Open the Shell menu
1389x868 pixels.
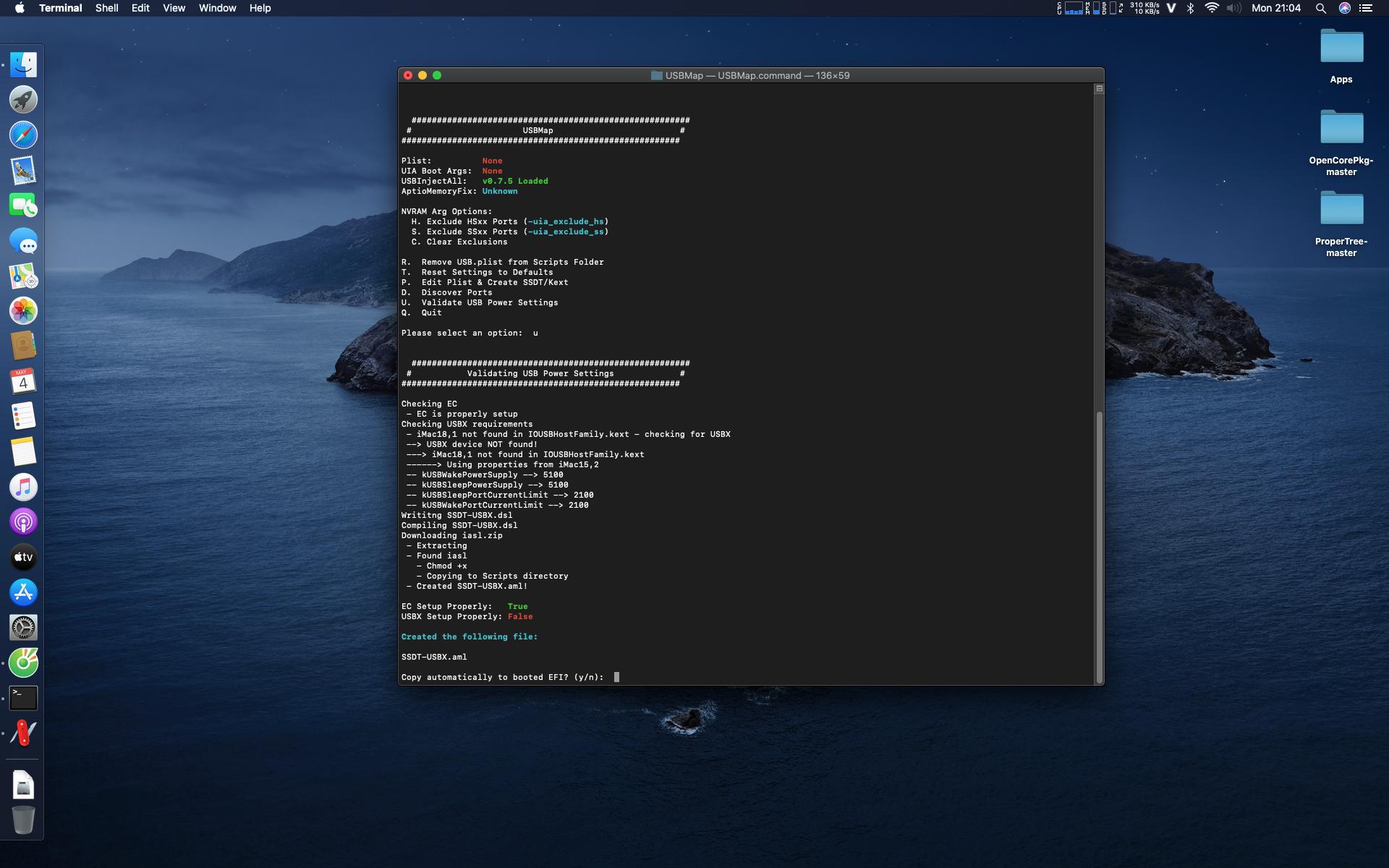[107, 8]
